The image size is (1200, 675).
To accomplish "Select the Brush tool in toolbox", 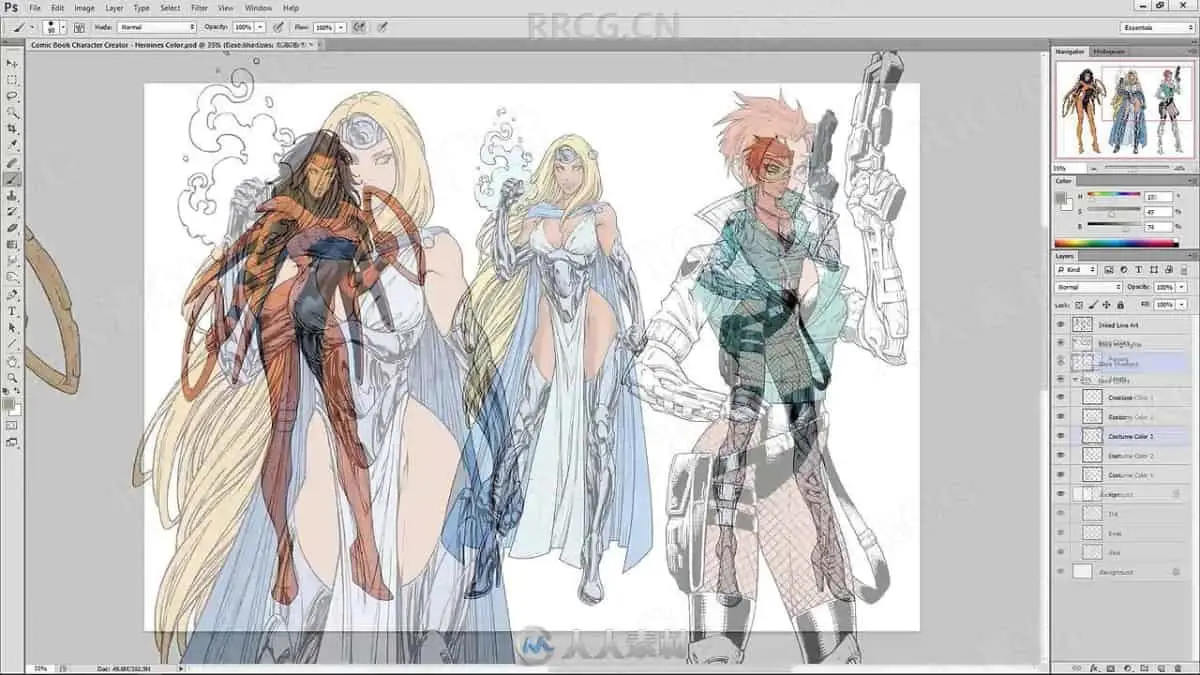I will click(x=12, y=179).
